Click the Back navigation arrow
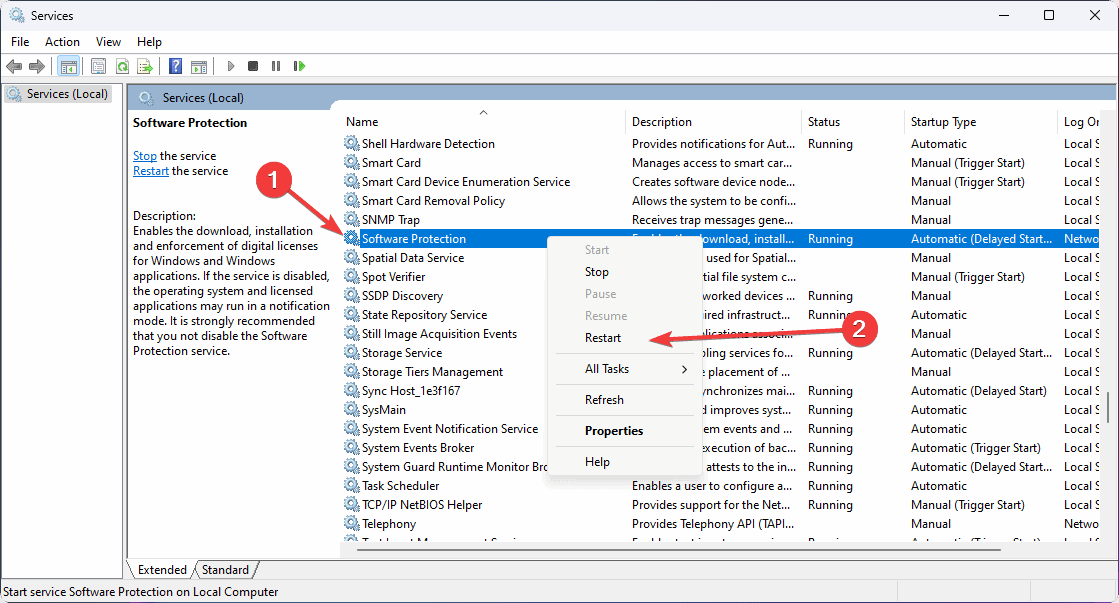The image size is (1119, 603). [14, 66]
